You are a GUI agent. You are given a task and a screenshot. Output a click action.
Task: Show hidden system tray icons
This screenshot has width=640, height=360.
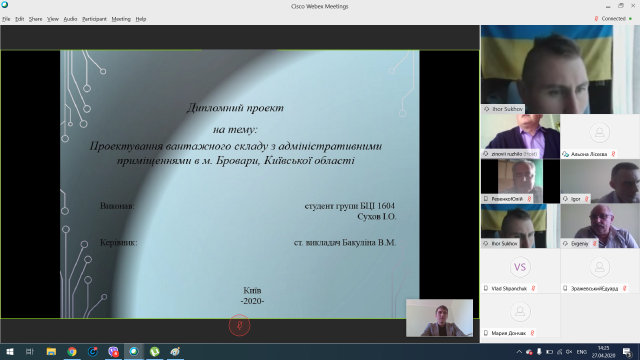tap(519, 352)
